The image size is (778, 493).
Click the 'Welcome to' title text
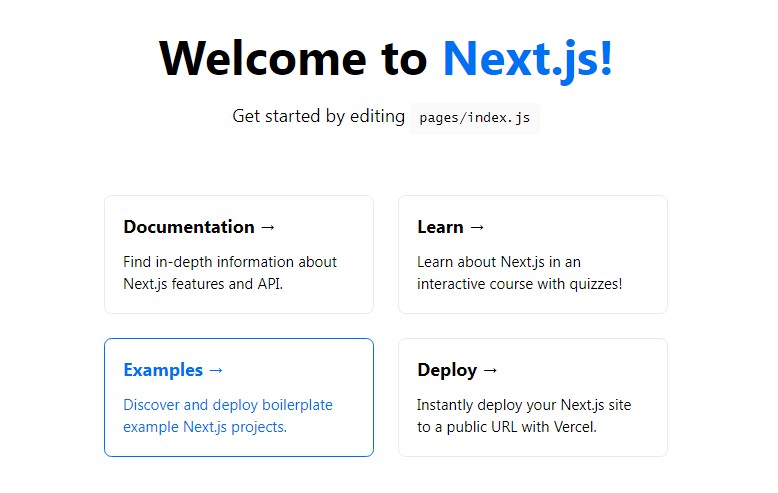click(292, 58)
